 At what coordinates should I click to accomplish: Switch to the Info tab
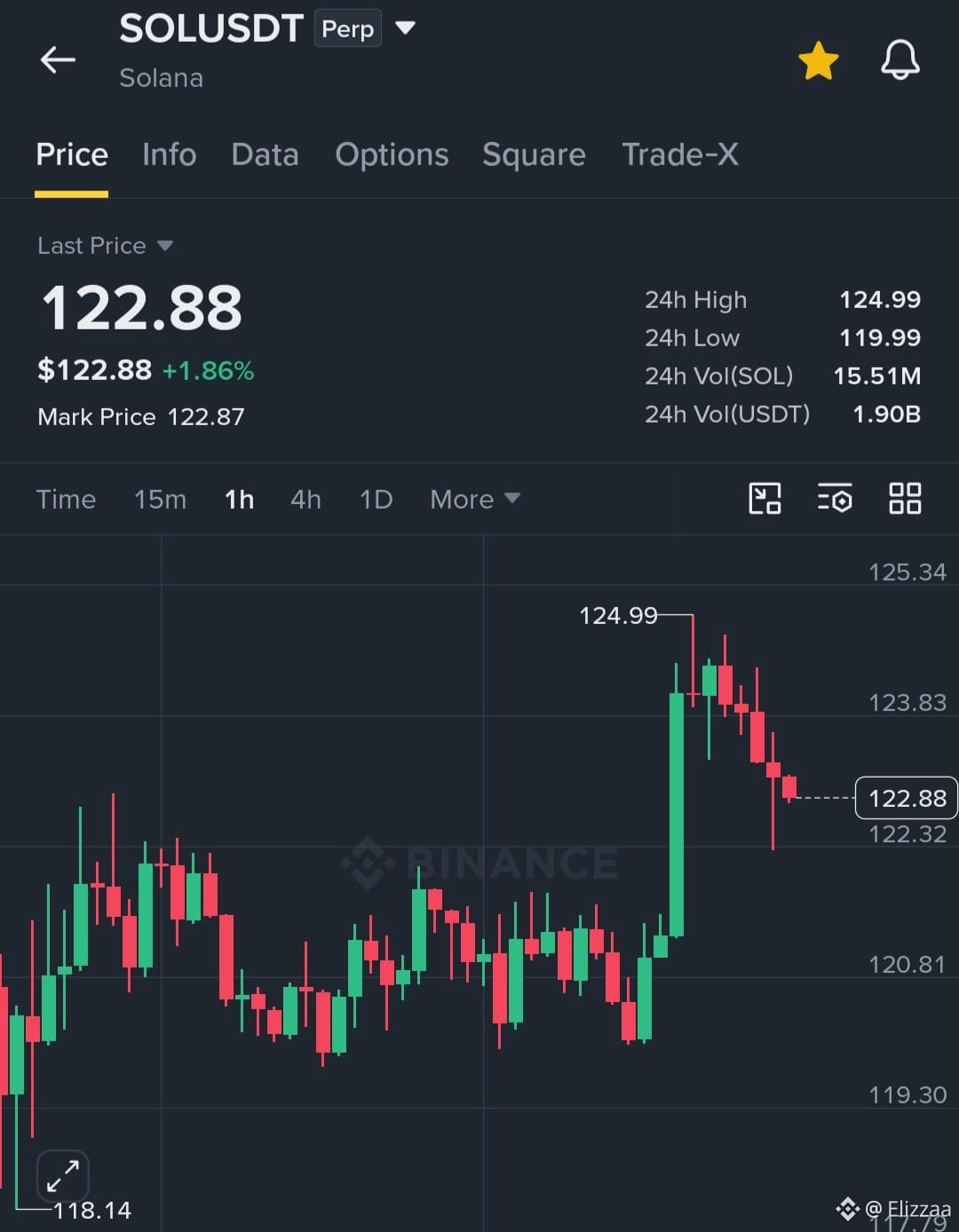[169, 154]
